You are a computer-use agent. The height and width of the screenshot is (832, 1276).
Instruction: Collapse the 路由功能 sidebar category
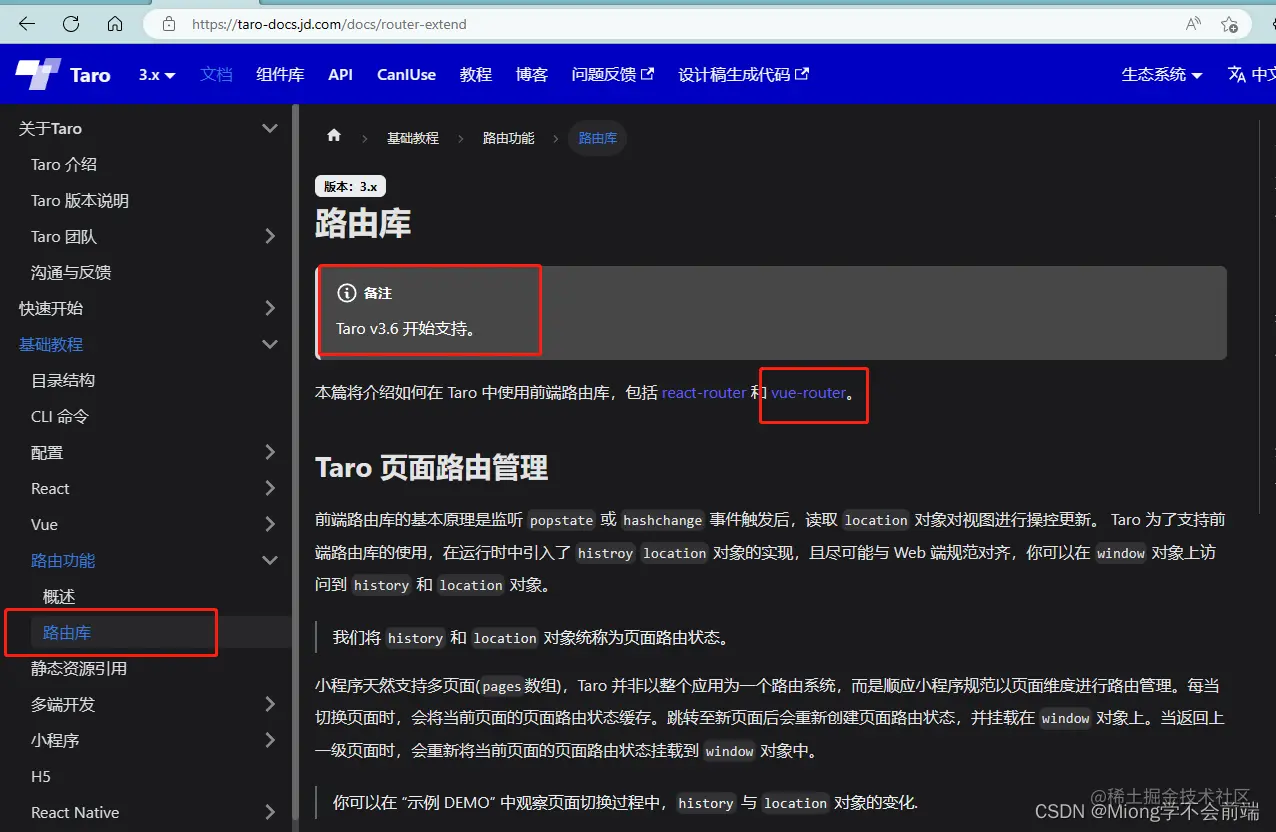269,560
